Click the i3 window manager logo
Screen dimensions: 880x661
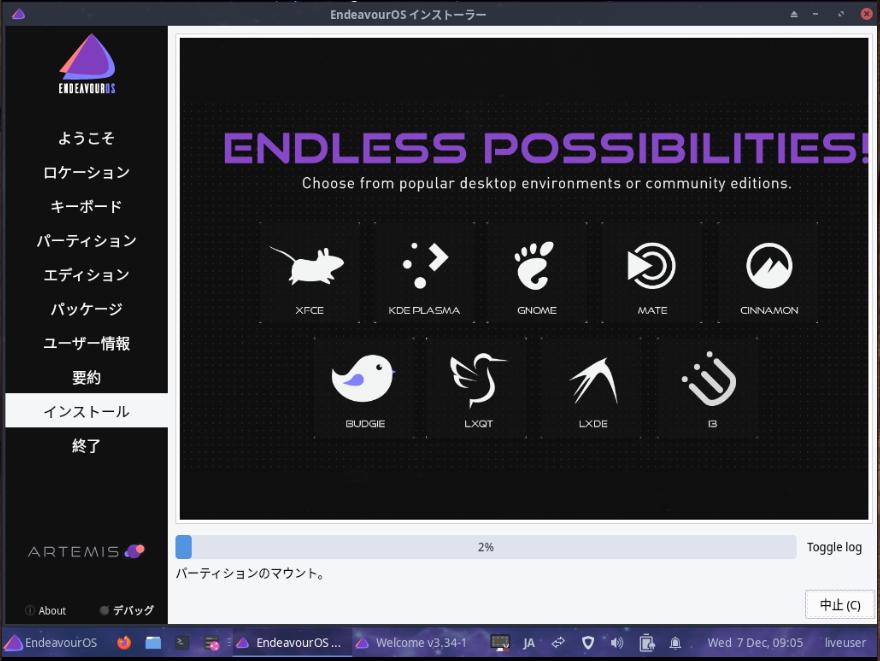[x=709, y=379]
